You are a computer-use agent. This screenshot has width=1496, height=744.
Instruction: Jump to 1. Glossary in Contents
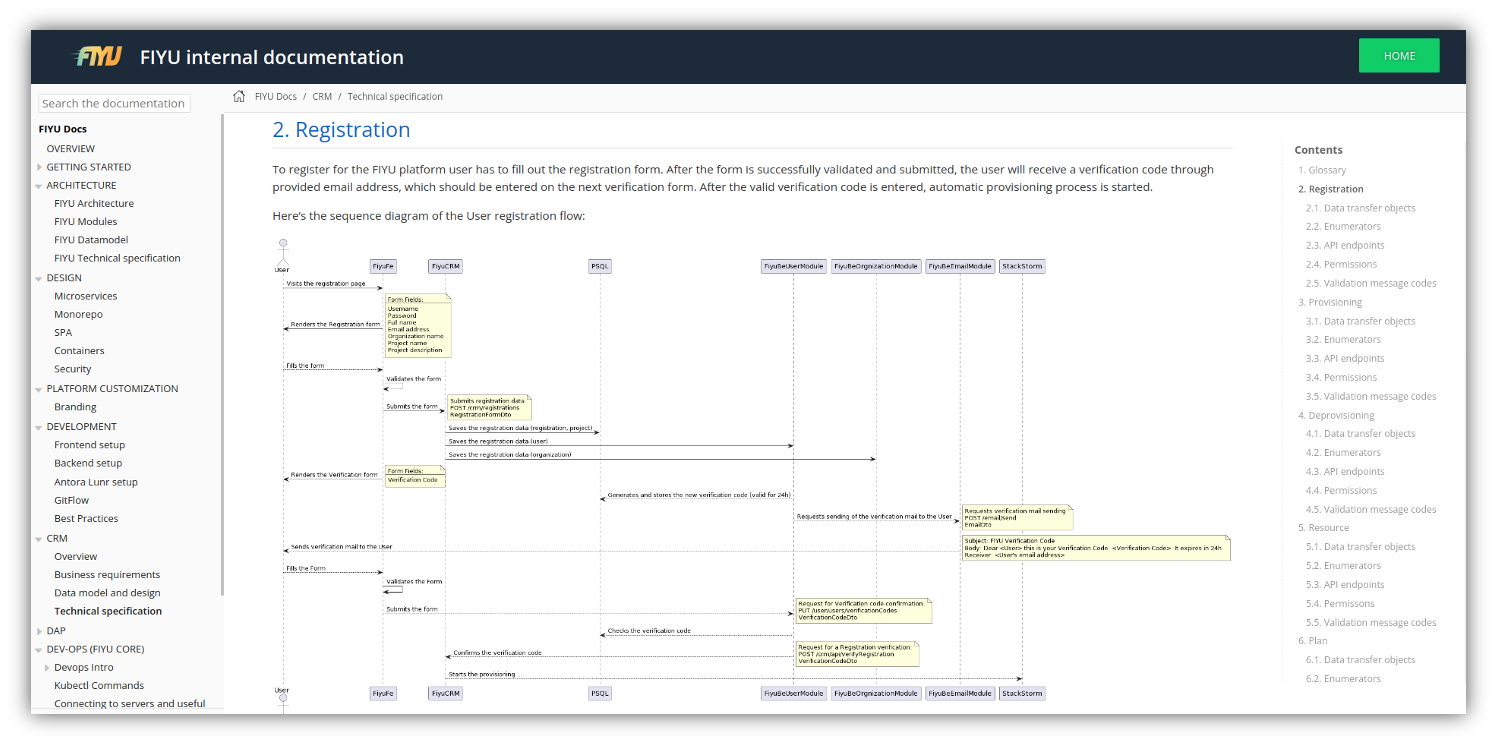tap(1322, 170)
